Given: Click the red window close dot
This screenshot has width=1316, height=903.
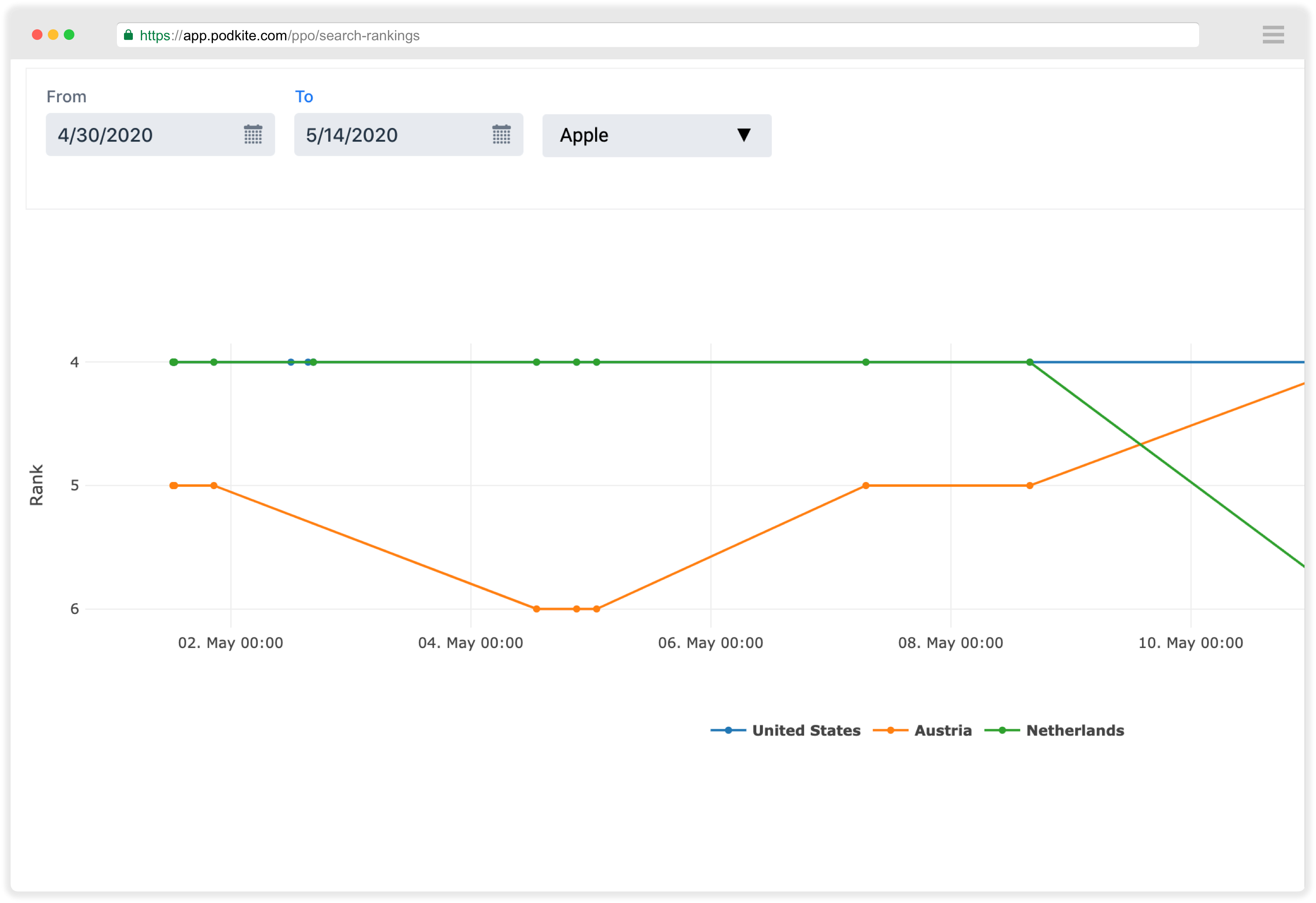Looking at the screenshot, I should [37, 35].
